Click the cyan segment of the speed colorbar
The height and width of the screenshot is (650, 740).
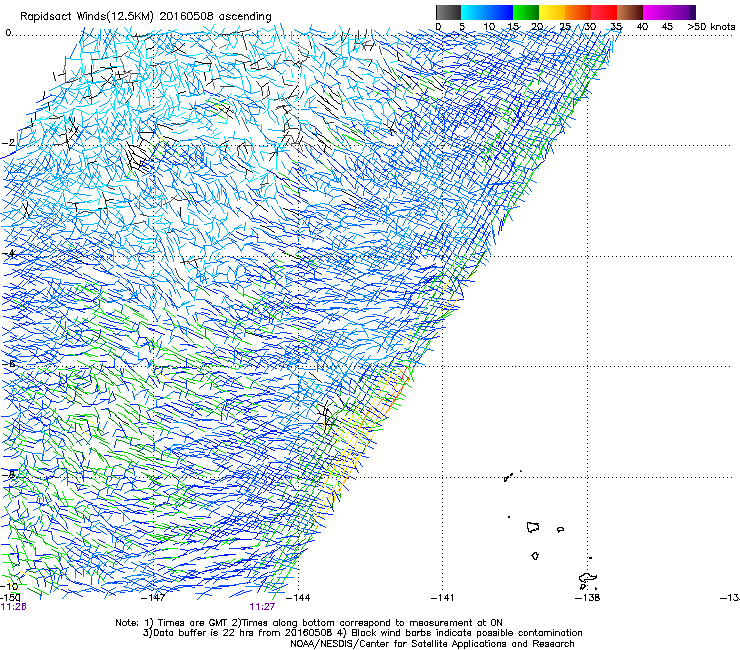click(473, 12)
